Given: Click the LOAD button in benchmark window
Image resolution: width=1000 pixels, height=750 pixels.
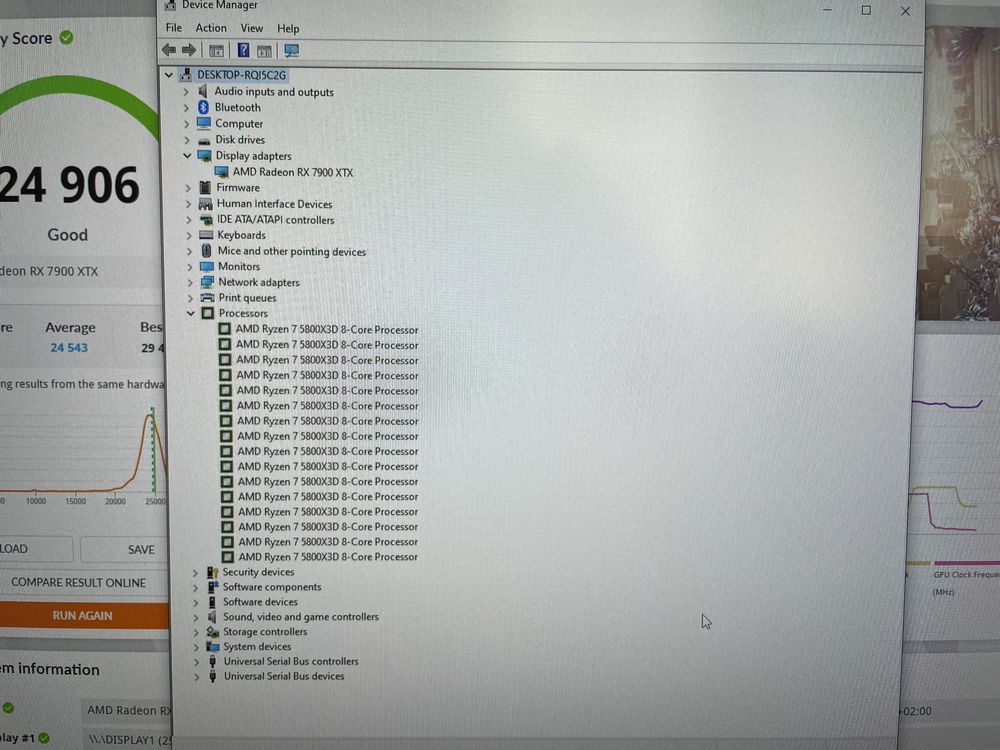Looking at the screenshot, I should click(35, 548).
